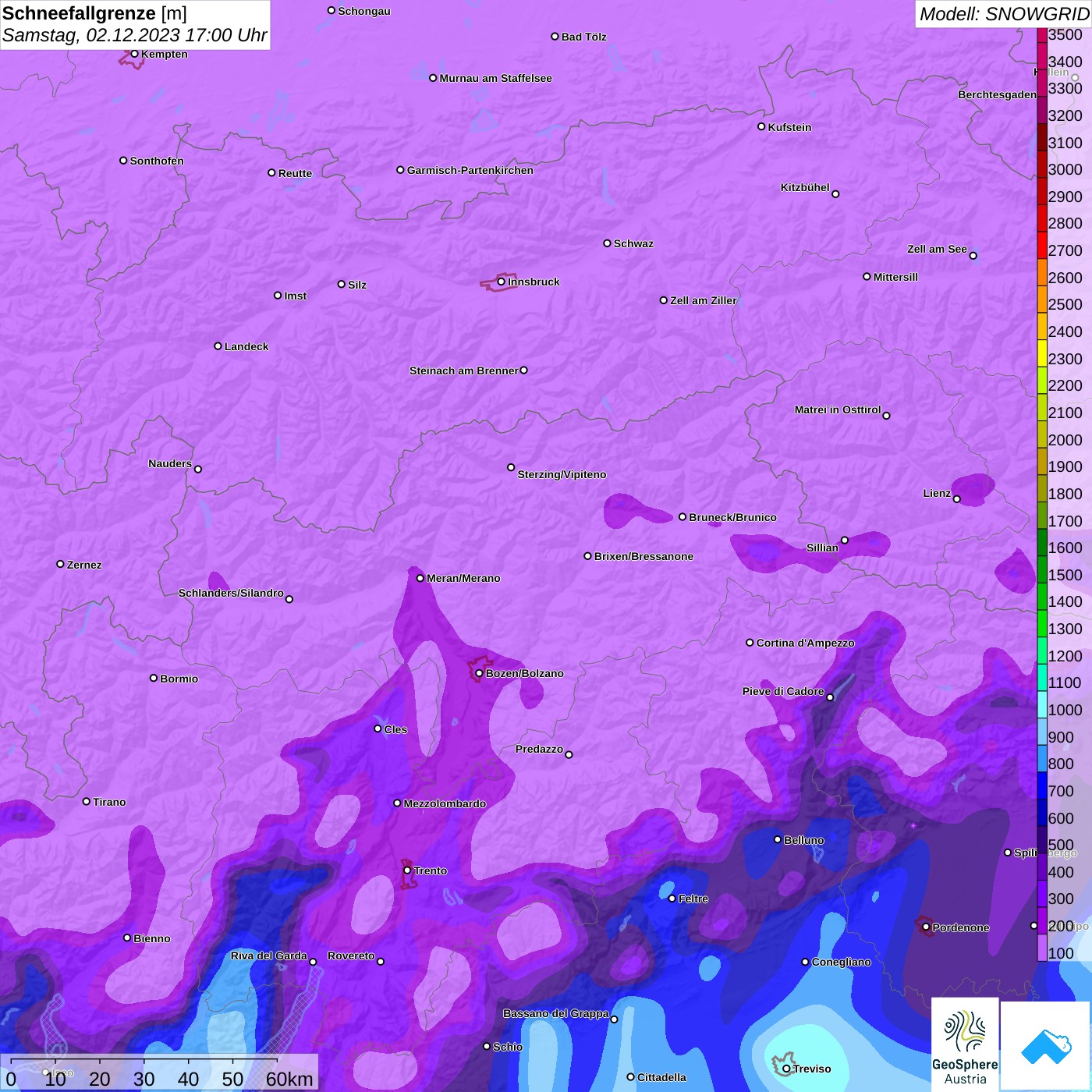Click the "60km" scale bar label
This screenshot has width=1092, height=1092.
tap(289, 1079)
